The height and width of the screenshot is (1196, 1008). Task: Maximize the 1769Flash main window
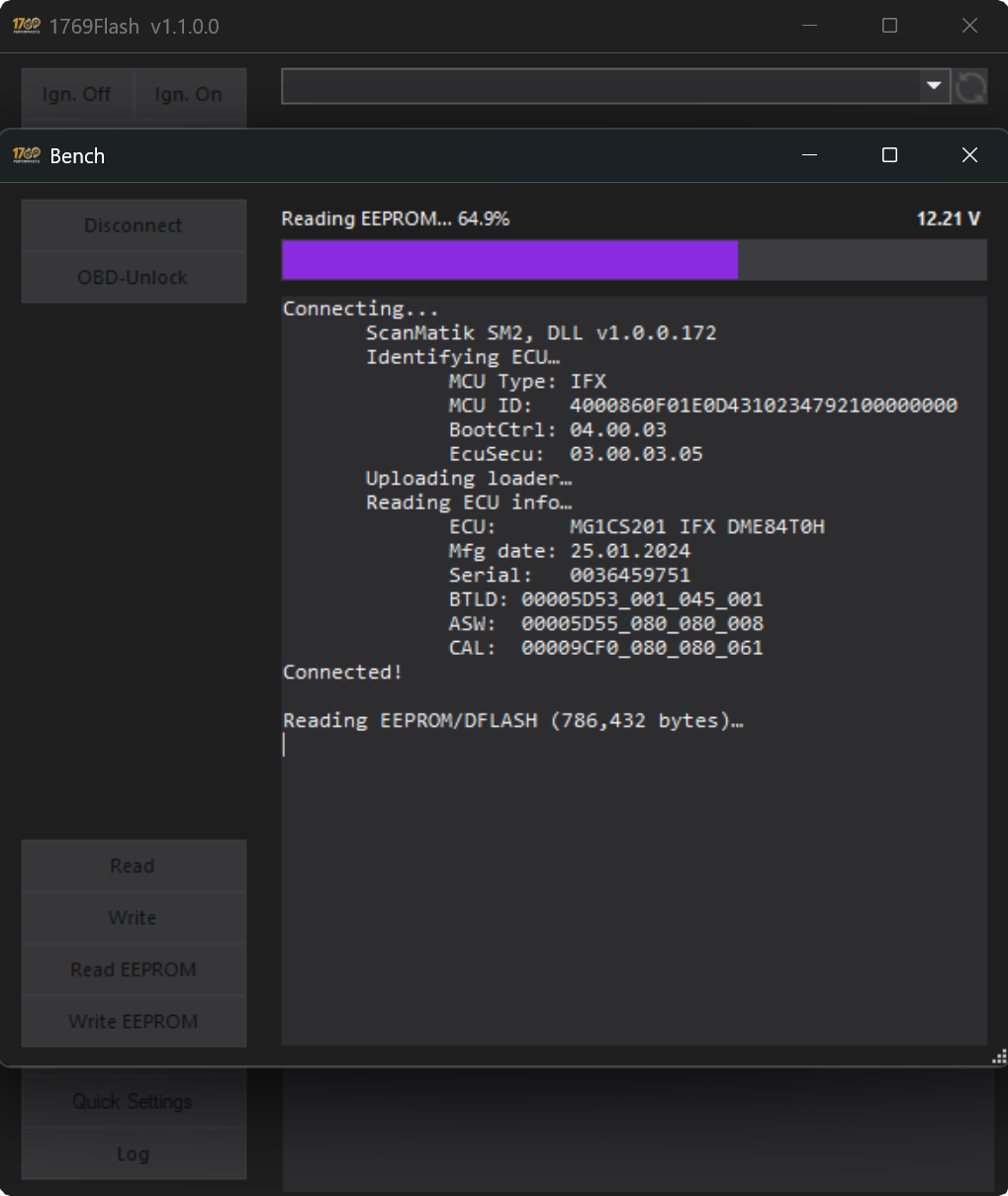pos(889,26)
